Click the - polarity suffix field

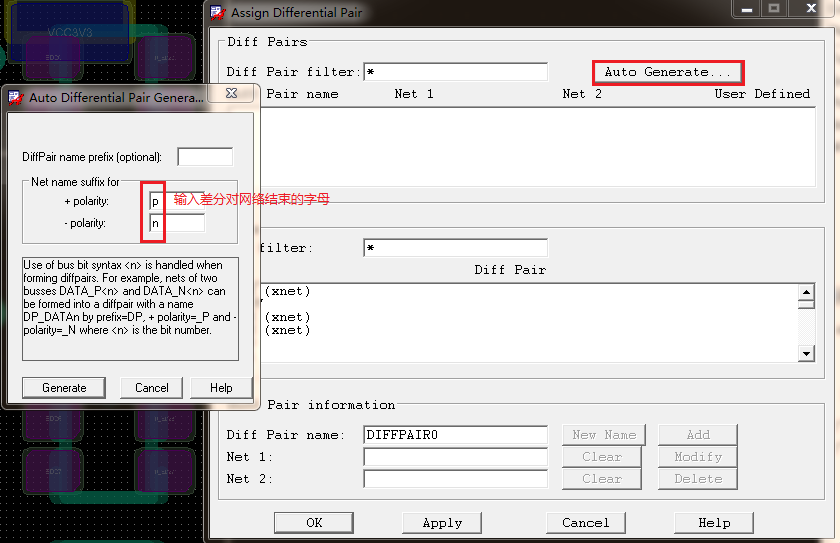(x=177, y=223)
